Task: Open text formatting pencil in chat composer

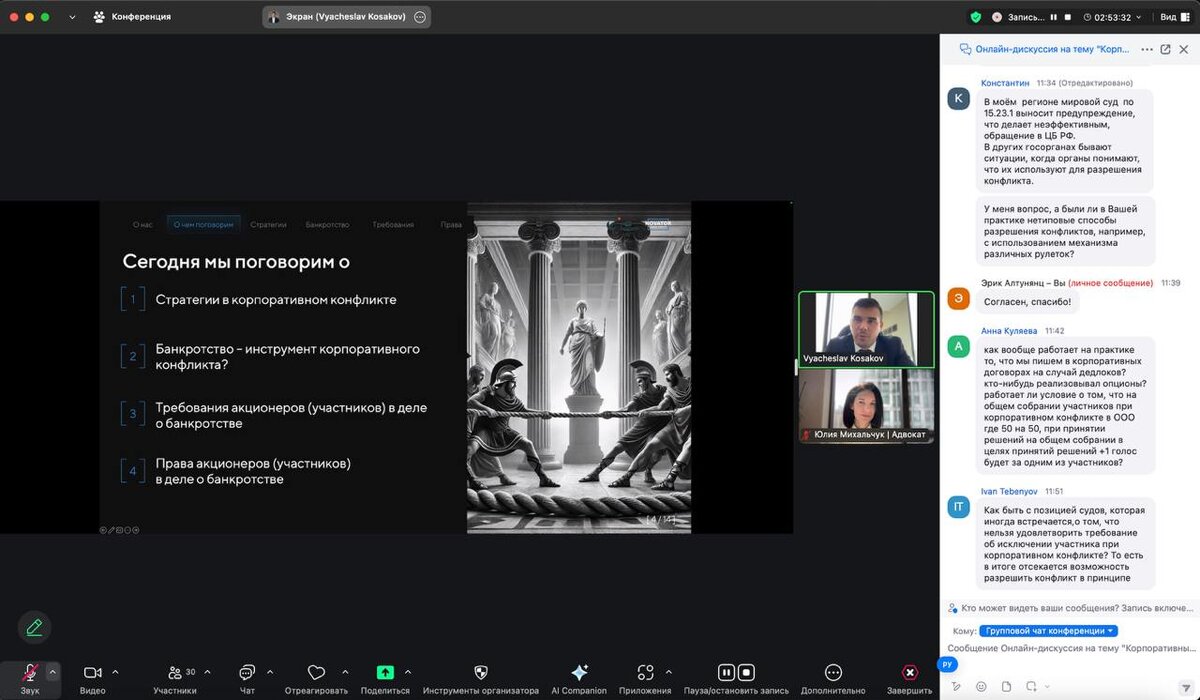Action: coord(956,686)
